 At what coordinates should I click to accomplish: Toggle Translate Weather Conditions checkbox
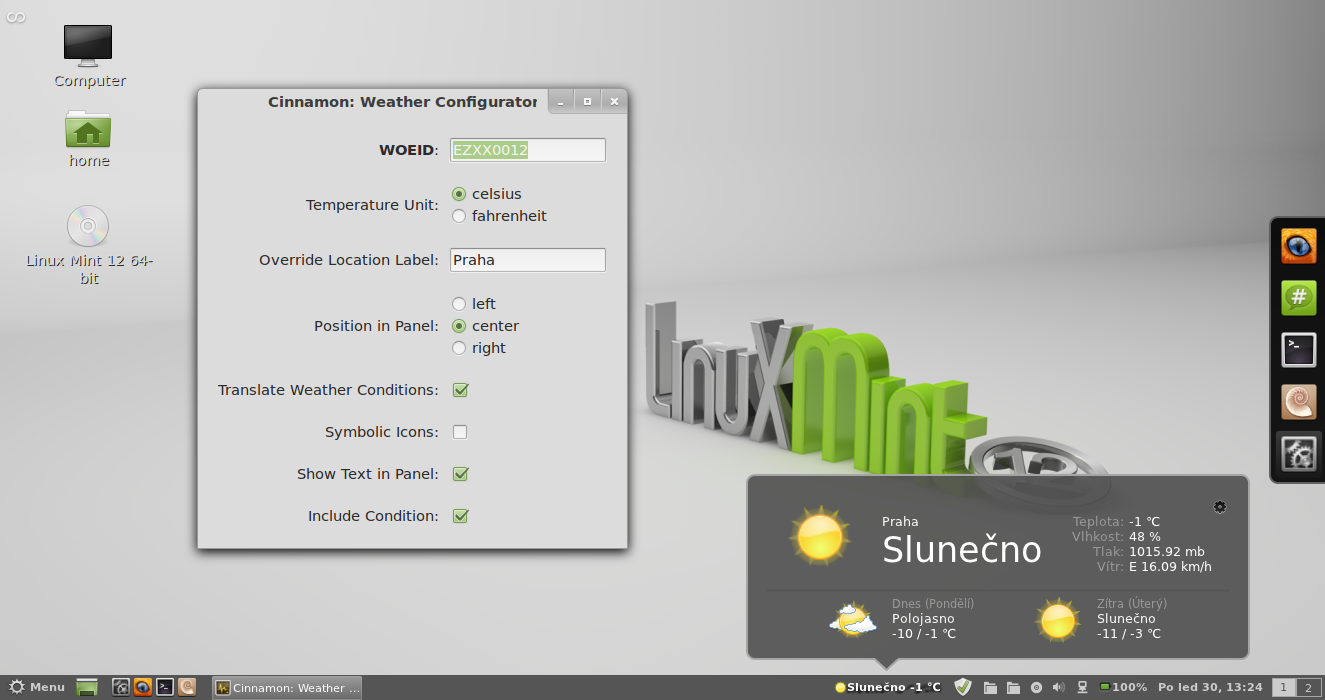tap(460, 390)
